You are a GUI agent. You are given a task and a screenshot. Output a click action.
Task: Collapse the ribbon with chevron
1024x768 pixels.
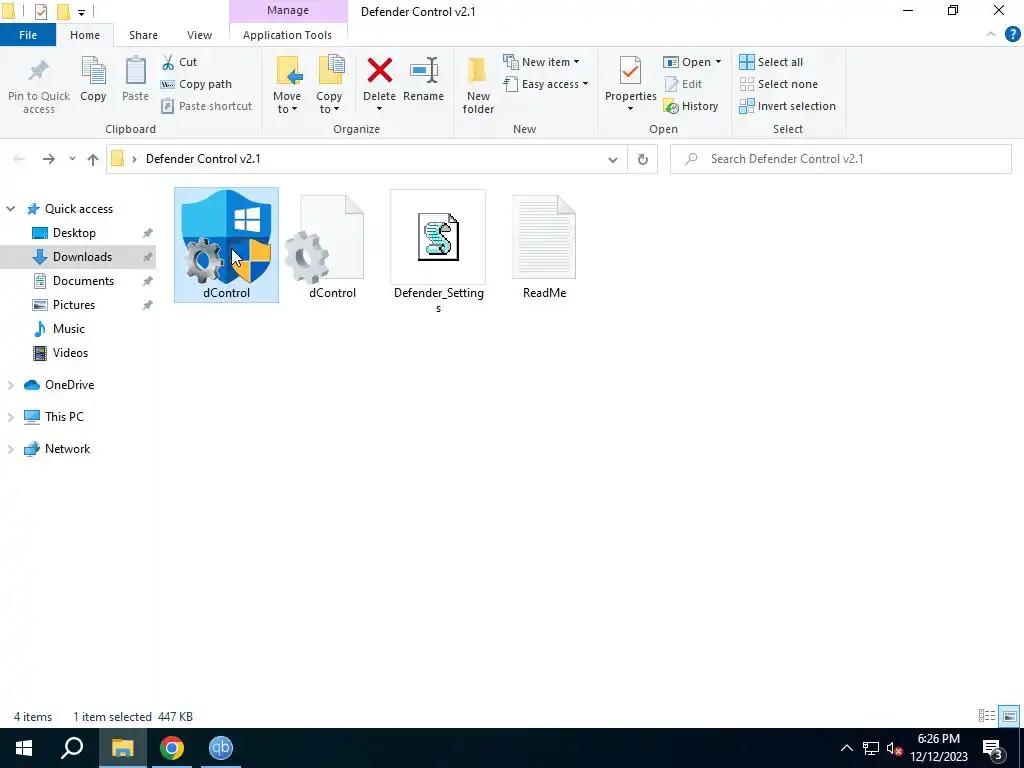[x=991, y=35]
